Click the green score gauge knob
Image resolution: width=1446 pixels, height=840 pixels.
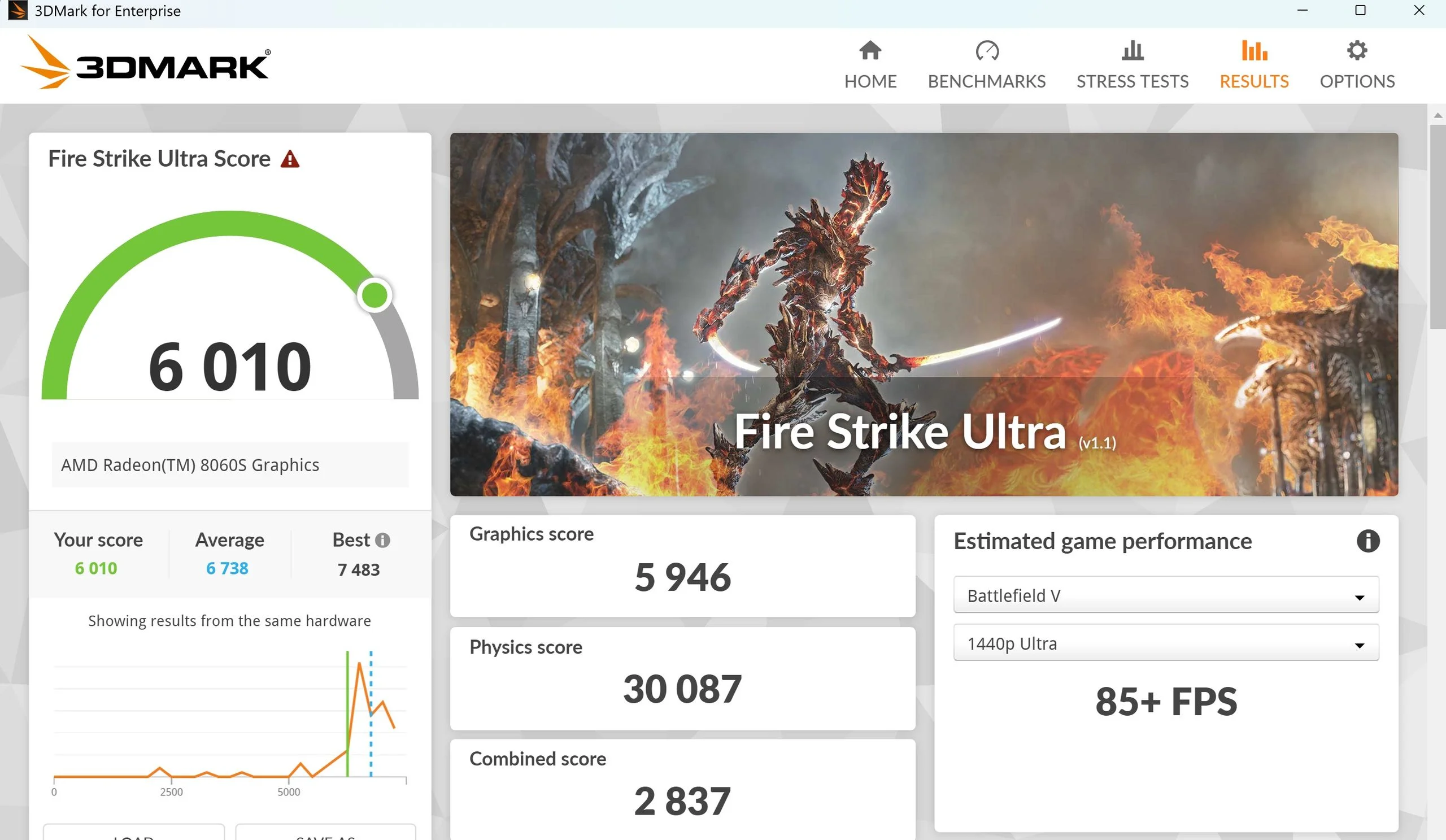click(374, 295)
